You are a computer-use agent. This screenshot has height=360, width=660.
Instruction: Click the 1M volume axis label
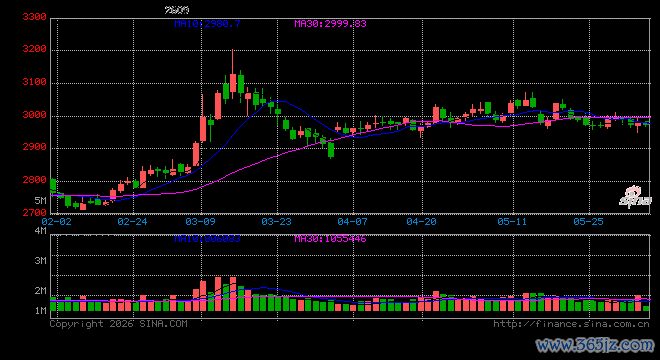pos(40,311)
